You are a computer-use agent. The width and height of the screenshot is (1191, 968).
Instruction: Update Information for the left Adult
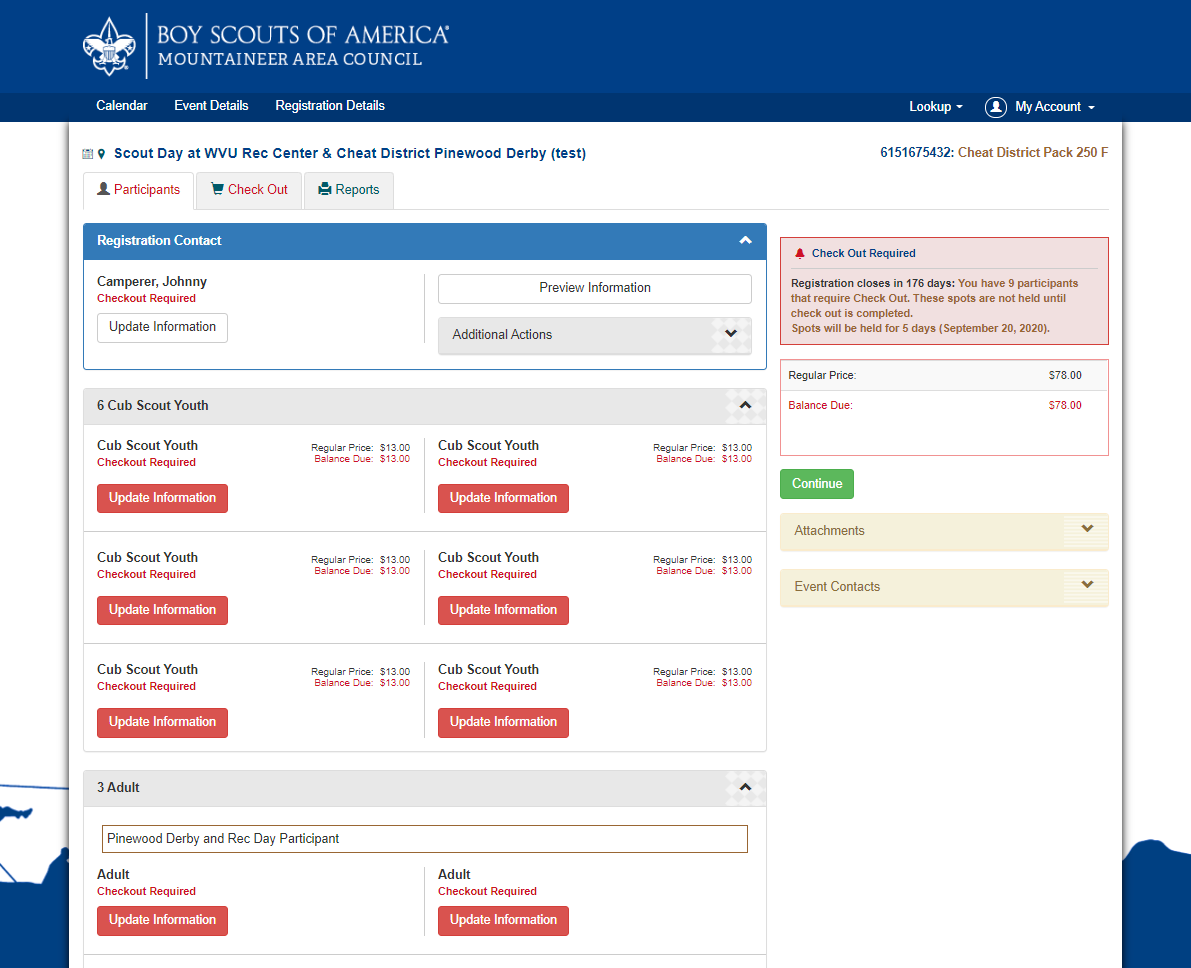163,920
